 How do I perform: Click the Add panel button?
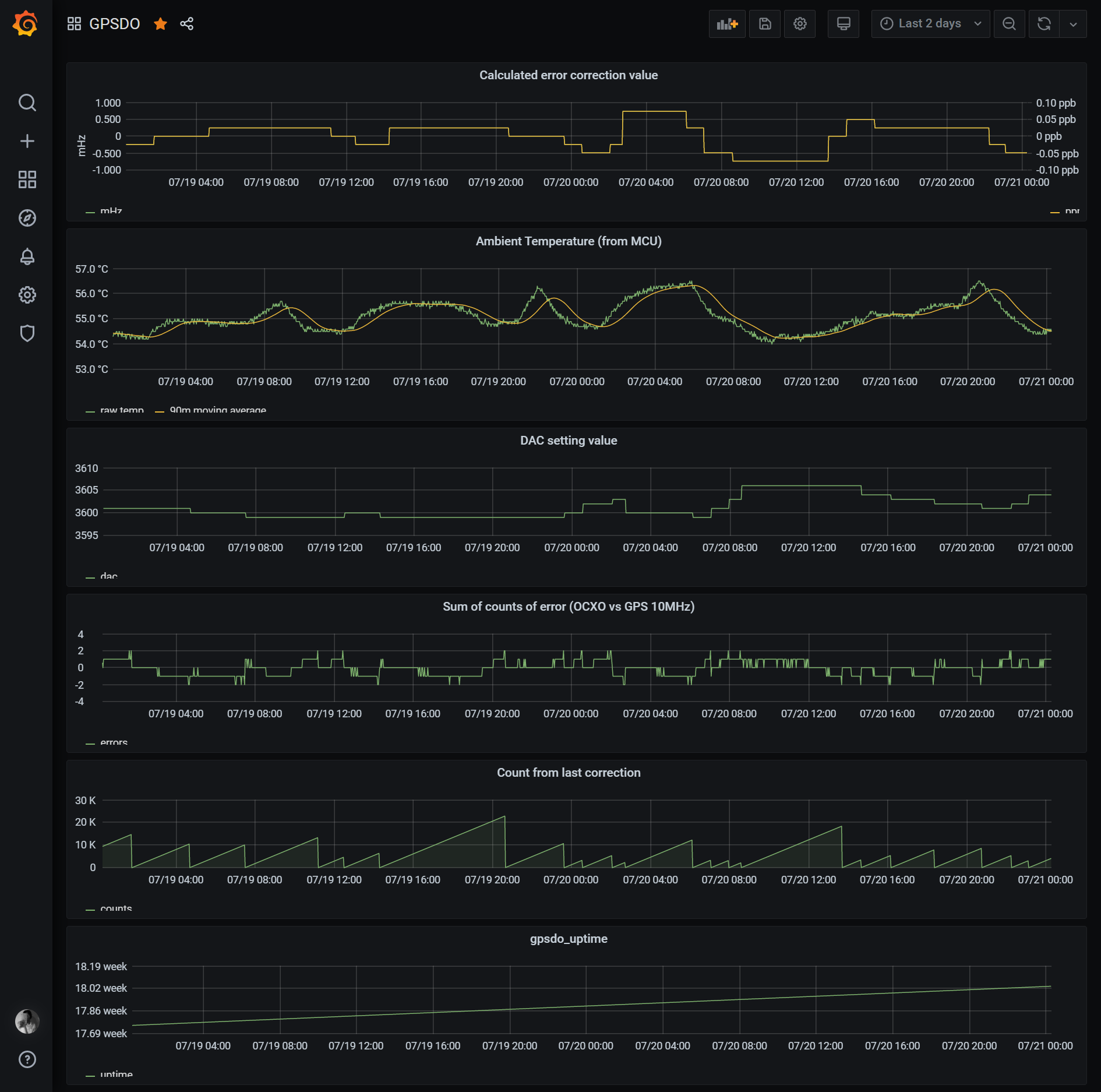[726, 24]
